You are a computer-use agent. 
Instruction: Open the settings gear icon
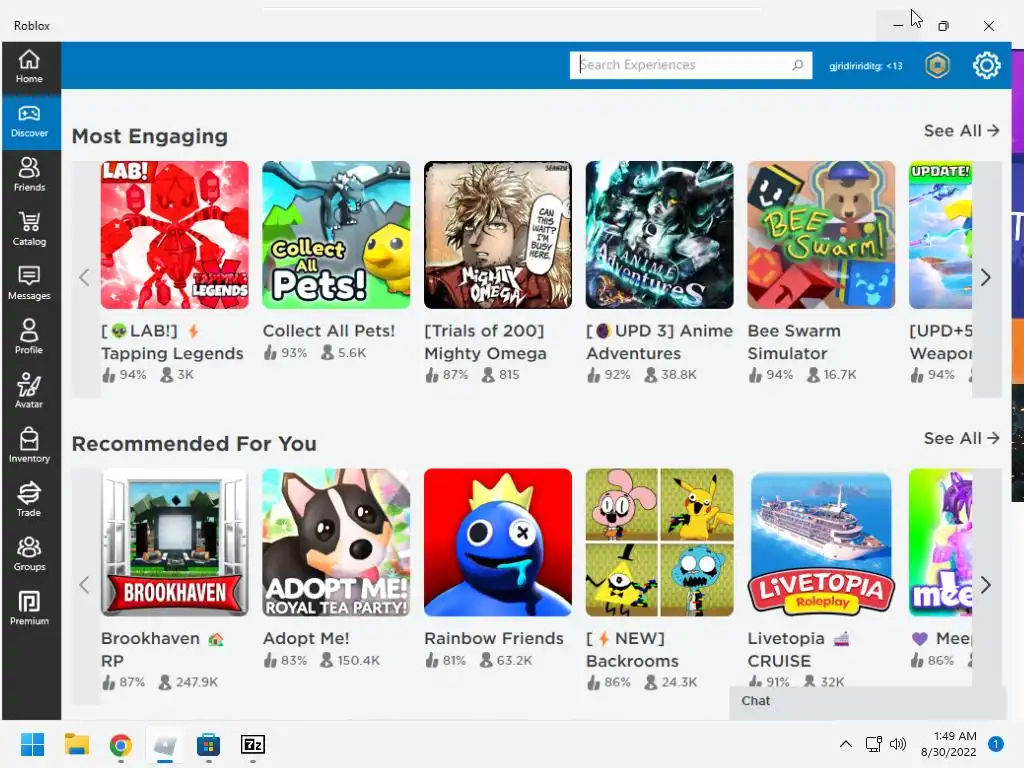point(986,65)
